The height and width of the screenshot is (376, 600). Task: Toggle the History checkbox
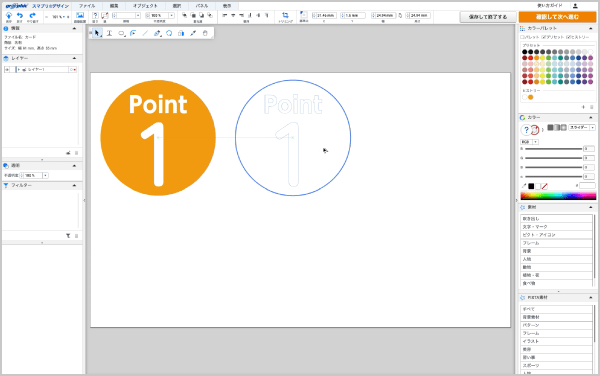[568, 37]
